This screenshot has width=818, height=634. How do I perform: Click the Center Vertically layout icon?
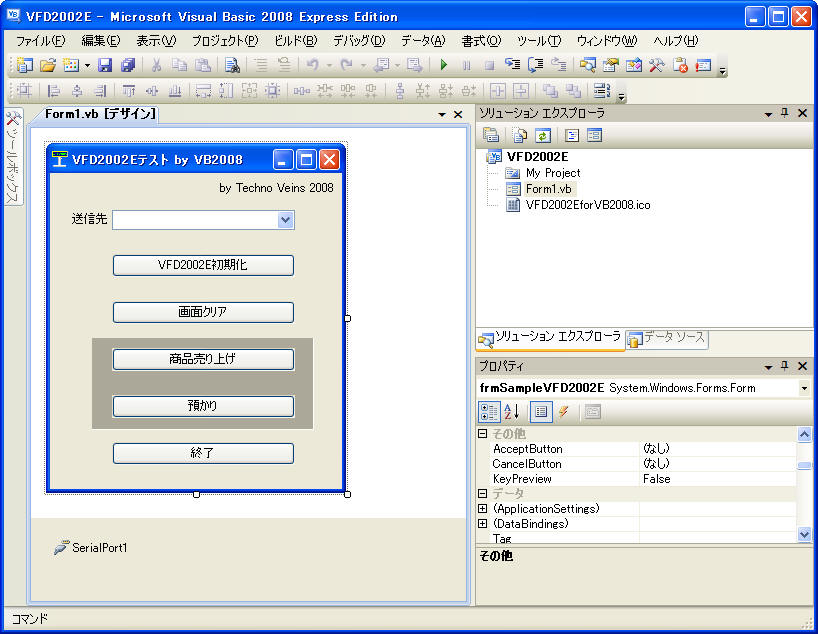pyautogui.click(x=521, y=91)
